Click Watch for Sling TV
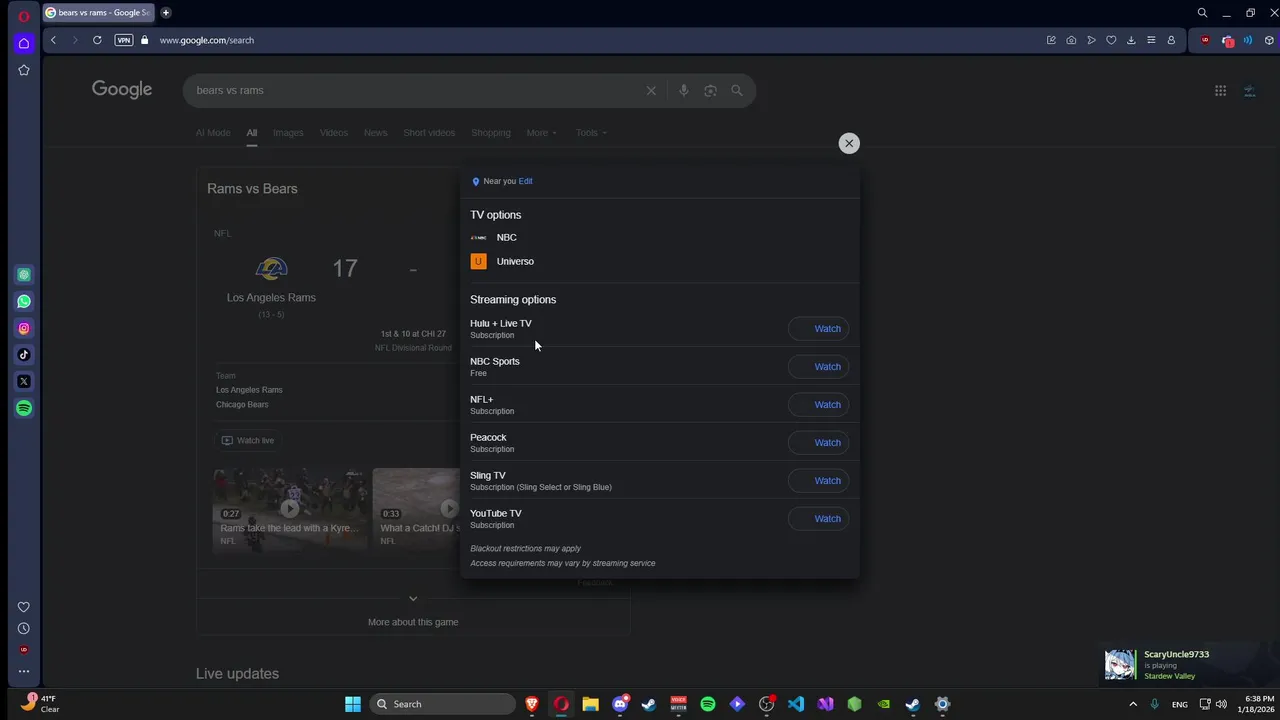The width and height of the screenshot is (1280, 720). point(819,481)
